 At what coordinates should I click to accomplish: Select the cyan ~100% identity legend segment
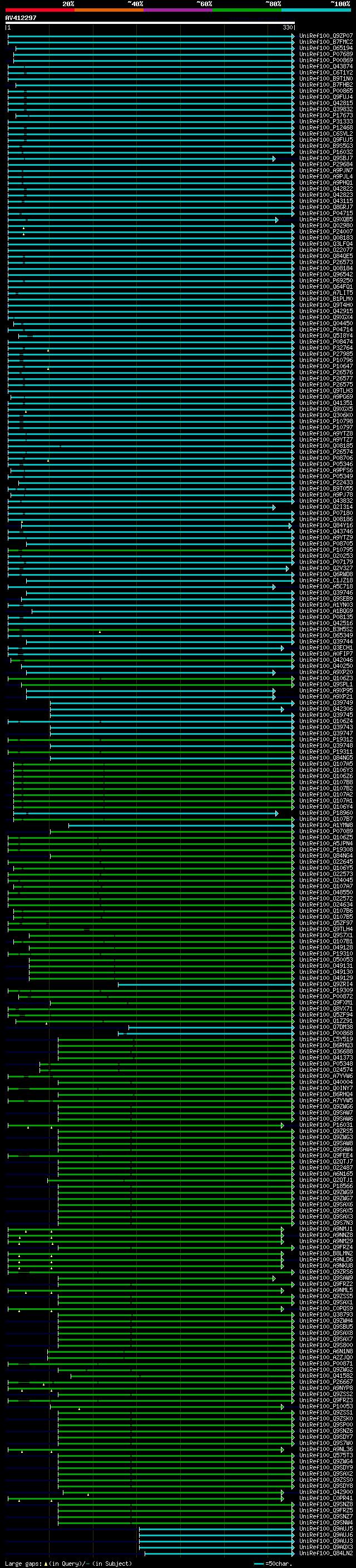[x=317, y=10]
